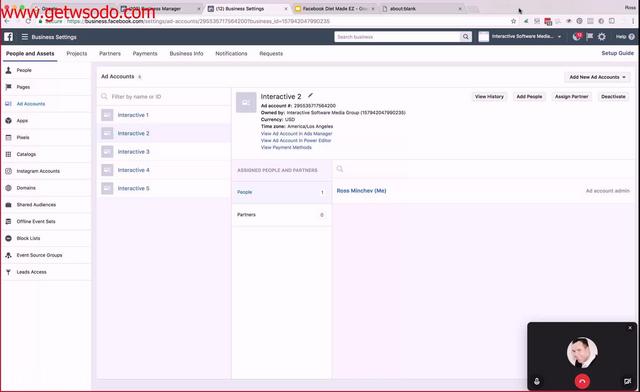Screen dimensions: 640x392
Task: Open the settings gear icon in header
Action: click(x=602, y=37)
